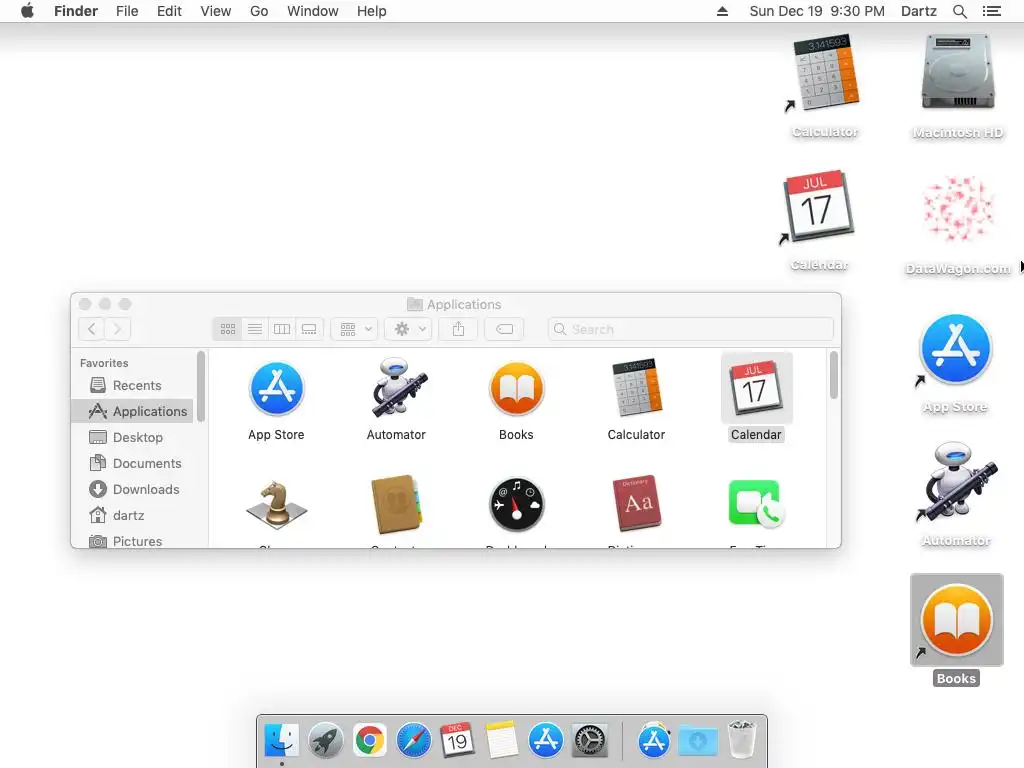Select the Contacts address book icon
The image size is (1024, 768).
(x=396, y=504)
